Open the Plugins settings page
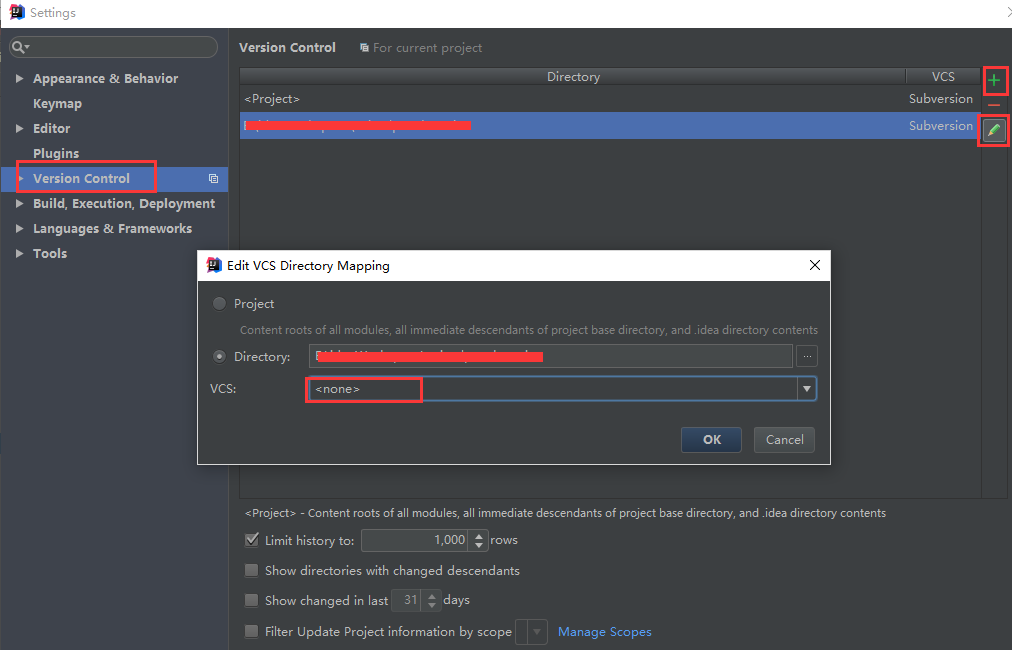Image resolution: width=1012 pixels, height=650 pixels. coord(56,154)
